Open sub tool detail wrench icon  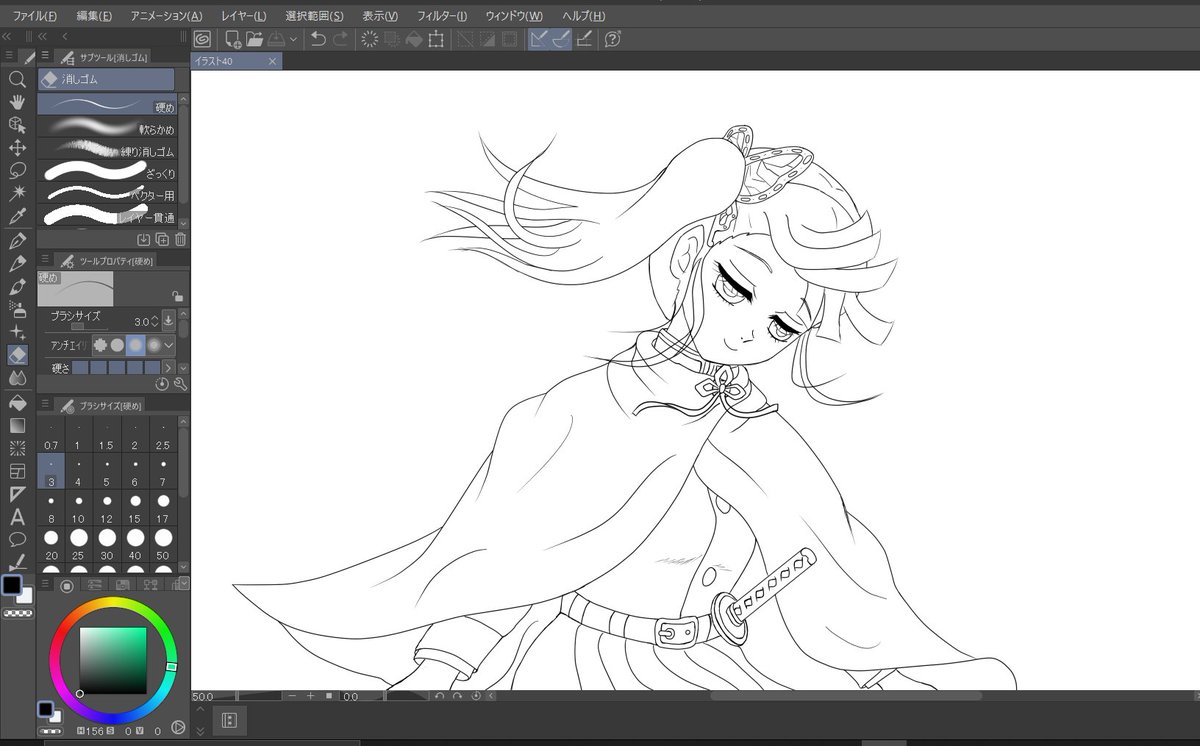pyautogui.click(x=180, y=383)
